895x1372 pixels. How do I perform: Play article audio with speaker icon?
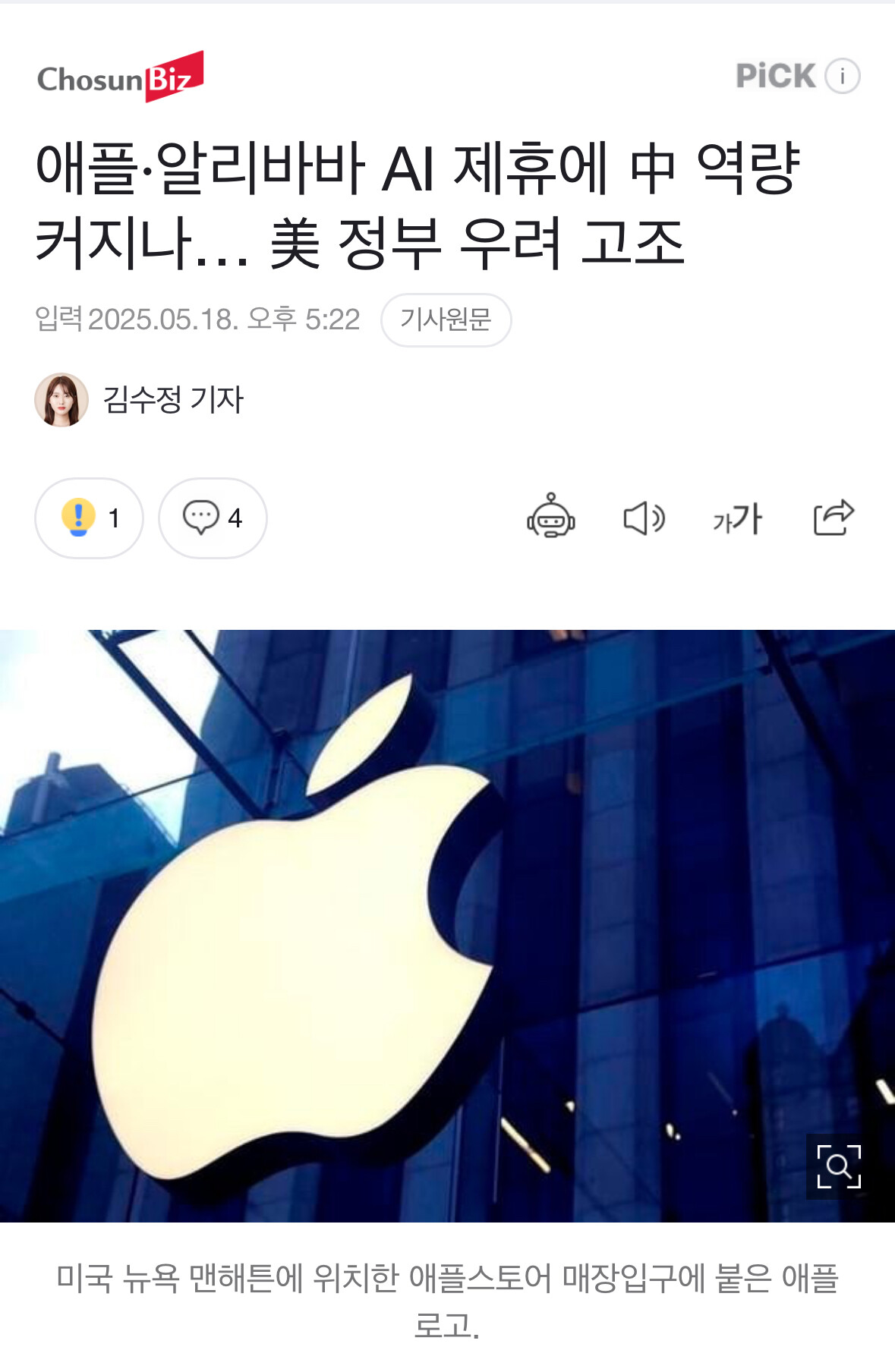(644, 518)
